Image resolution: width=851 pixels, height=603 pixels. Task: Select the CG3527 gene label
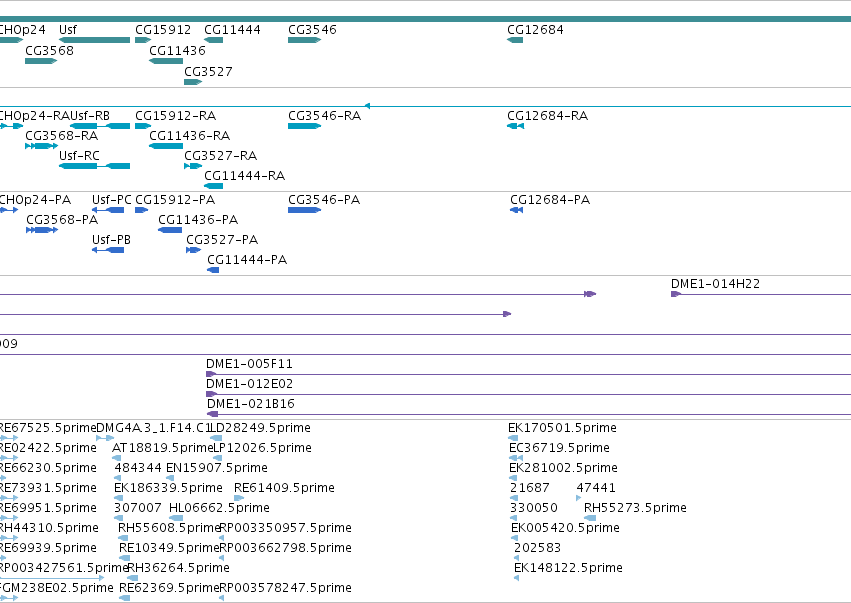pyautogui.click(x=208, y=72)
